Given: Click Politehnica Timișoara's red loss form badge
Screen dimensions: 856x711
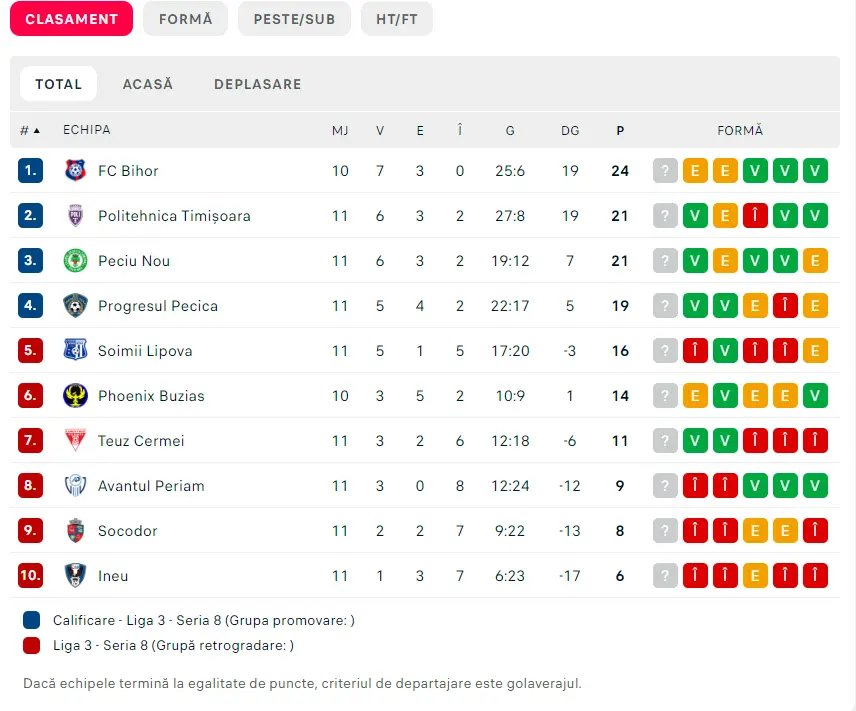Looking at the screenshot, I should [755, 216].
